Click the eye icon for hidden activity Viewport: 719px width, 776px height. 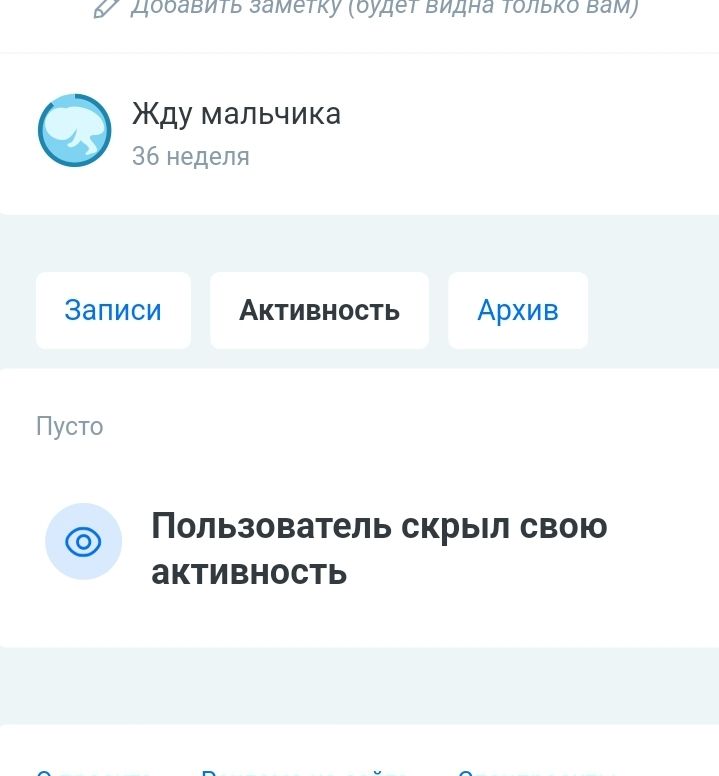83,541
